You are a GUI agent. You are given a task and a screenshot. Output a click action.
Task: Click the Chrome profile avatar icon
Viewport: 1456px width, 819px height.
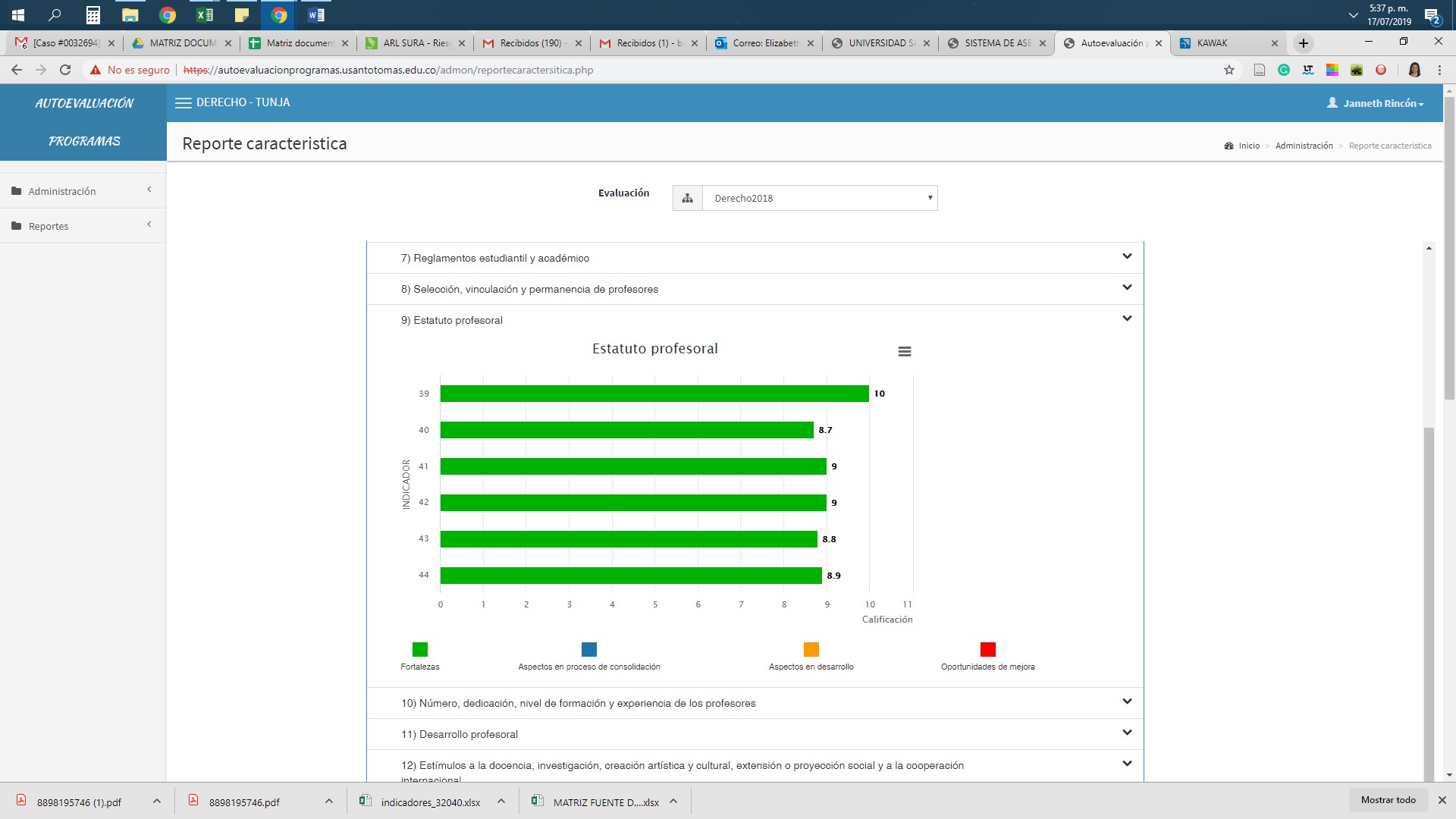pos(1414,70)
